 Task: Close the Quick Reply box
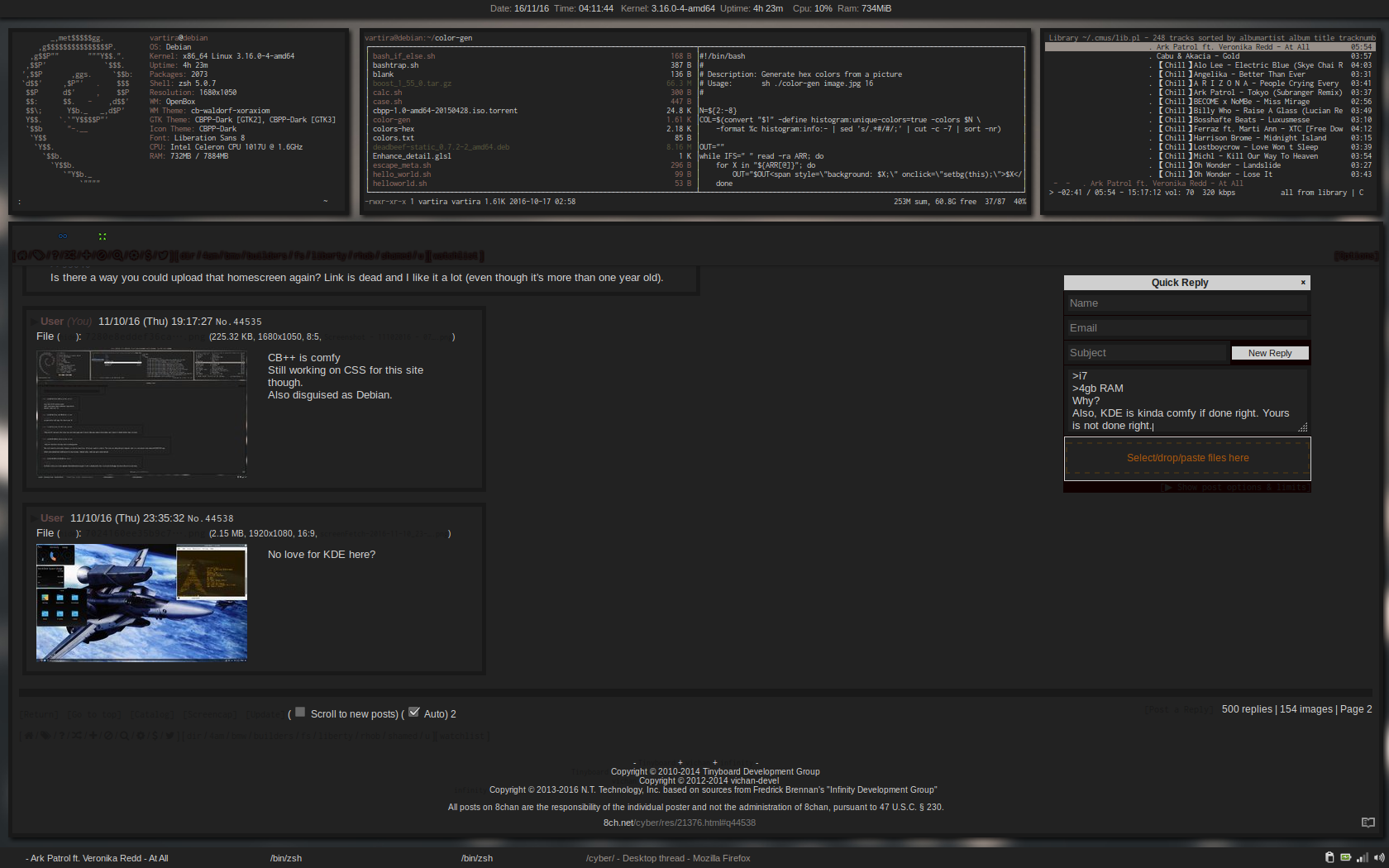tap(1303, 282)
